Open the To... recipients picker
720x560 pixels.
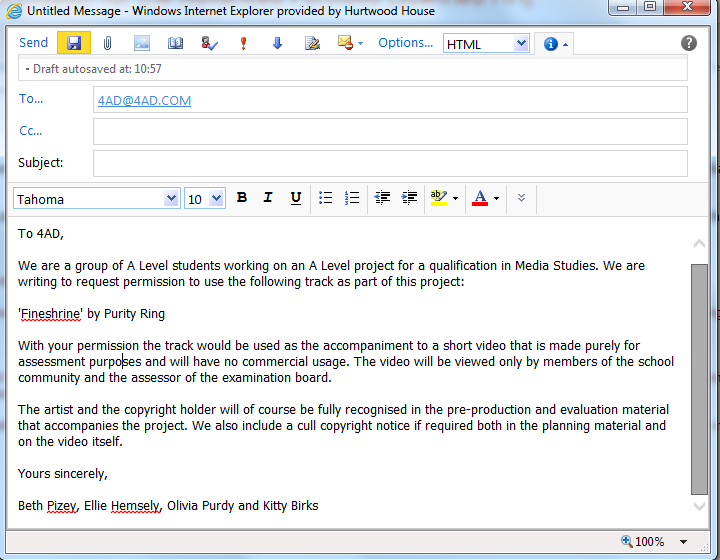pyautogui.click(x=31, y=99)
